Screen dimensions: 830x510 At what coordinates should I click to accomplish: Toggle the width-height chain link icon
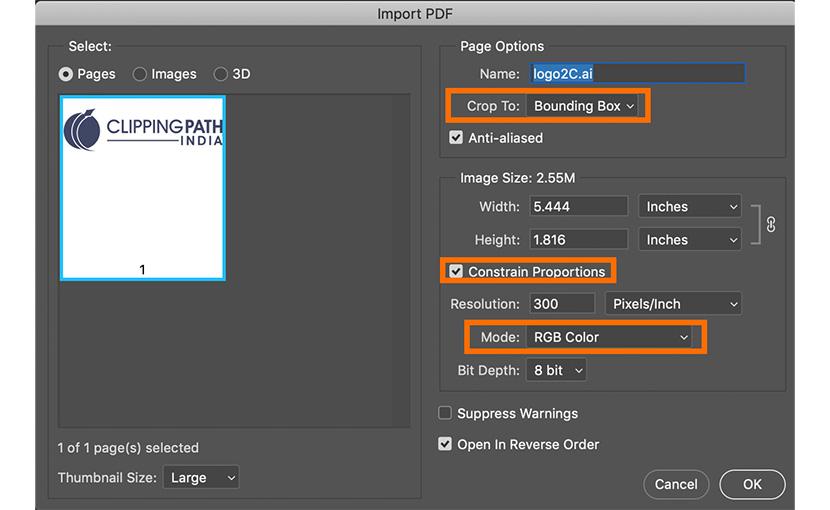[771, 224]
